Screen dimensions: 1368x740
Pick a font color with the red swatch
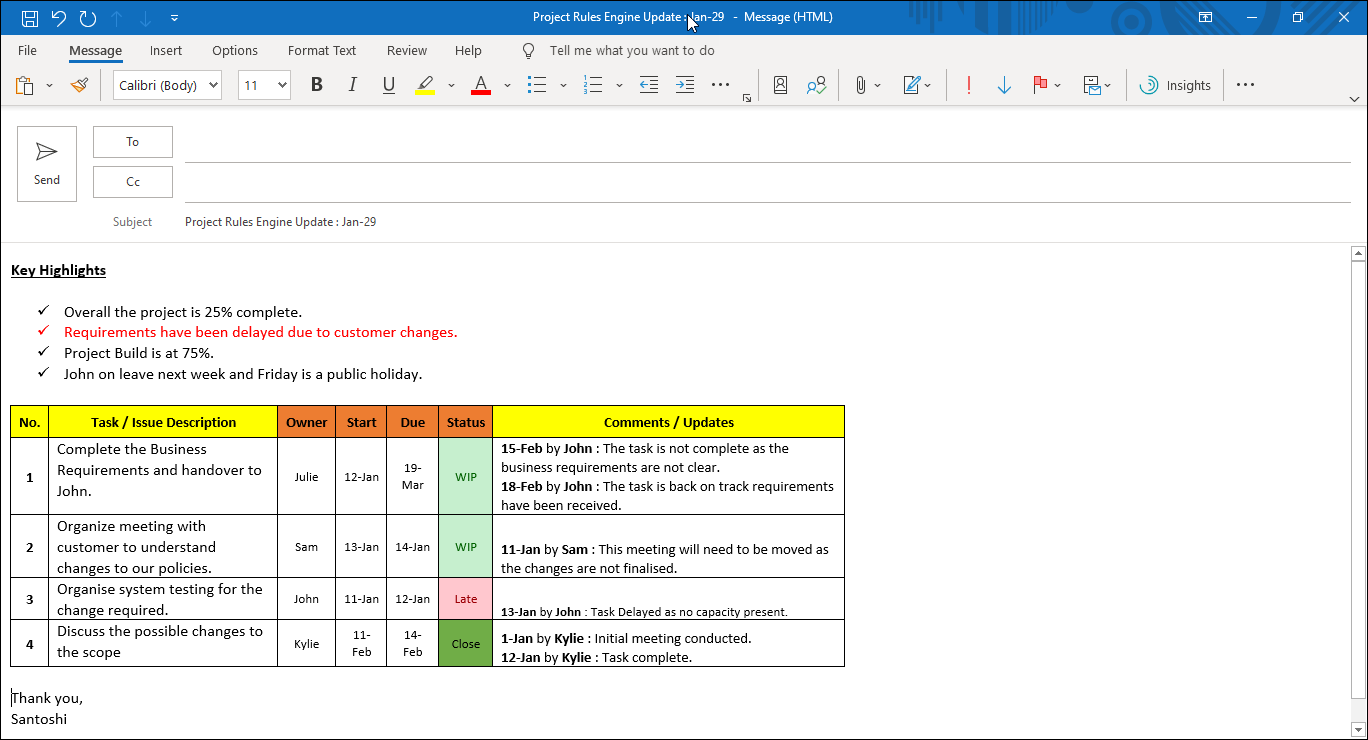pos(479,85)
